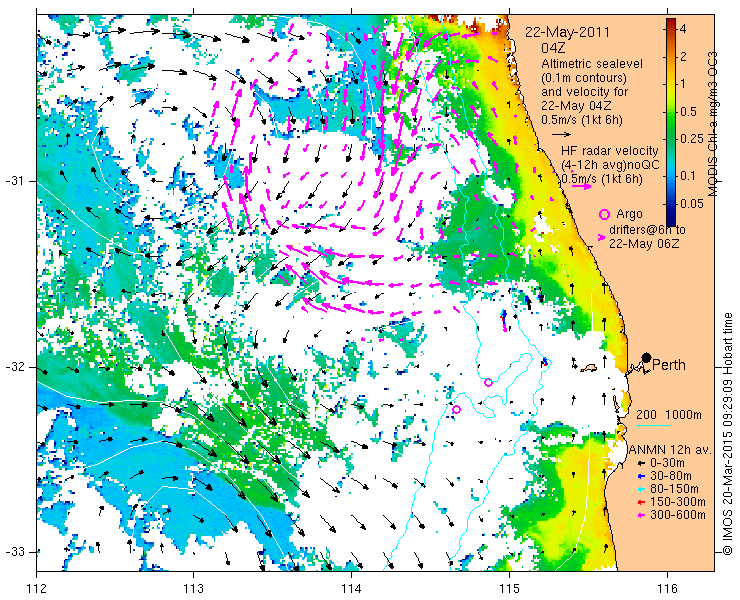Click the colorbar tick label 0.5

(x=688, y=112)
